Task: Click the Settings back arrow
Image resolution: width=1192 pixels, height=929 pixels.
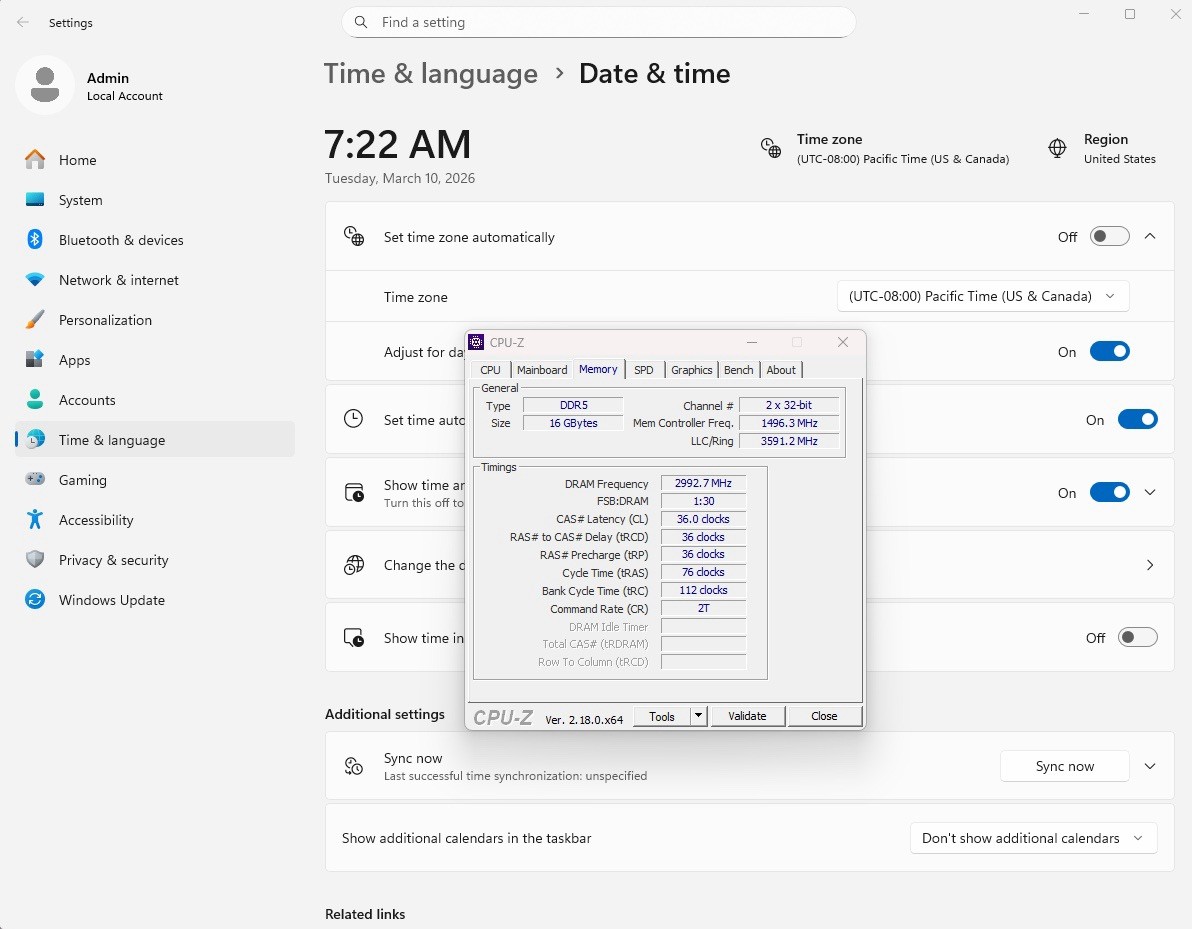Action: tap(23, 22)
